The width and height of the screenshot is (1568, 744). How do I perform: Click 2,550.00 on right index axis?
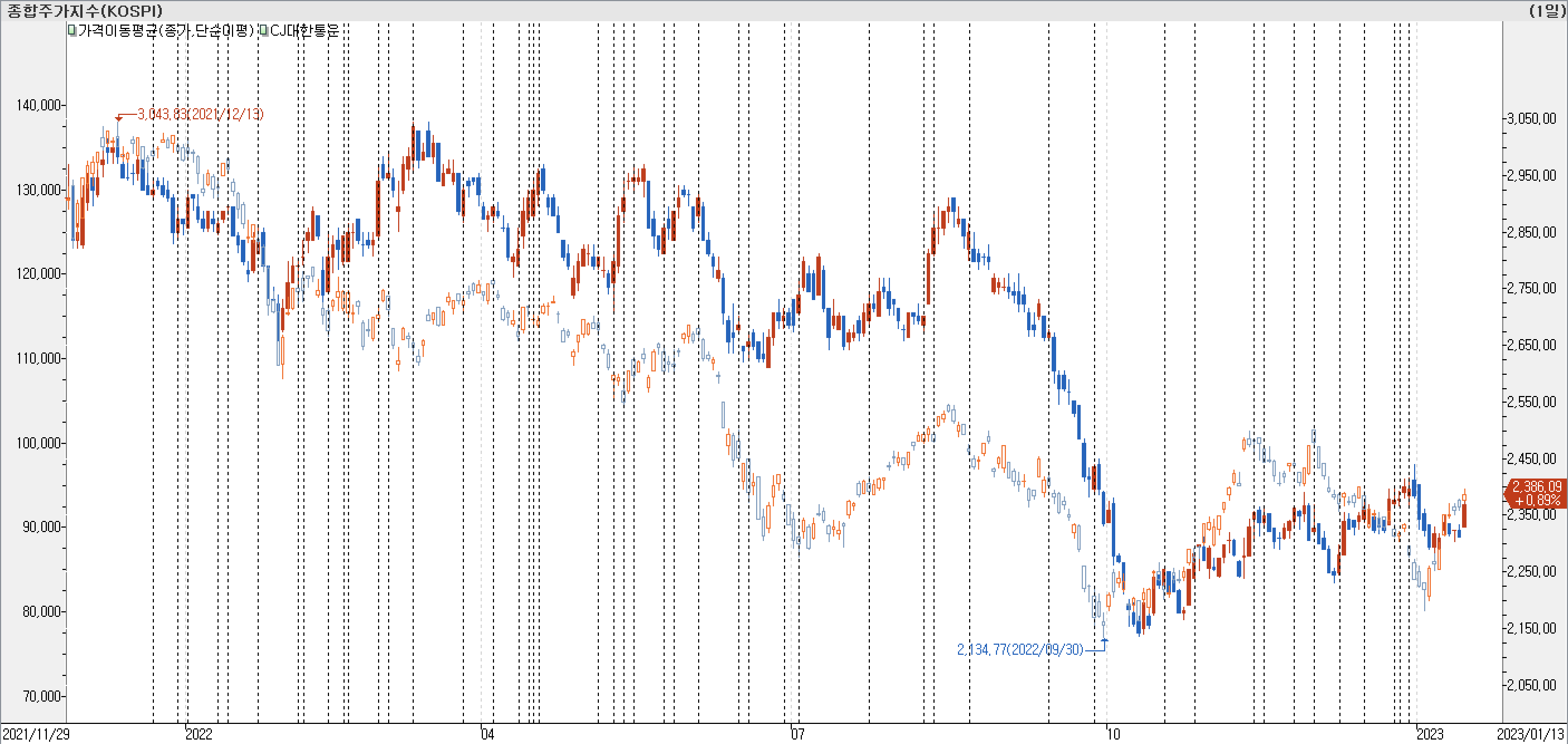1532,402
